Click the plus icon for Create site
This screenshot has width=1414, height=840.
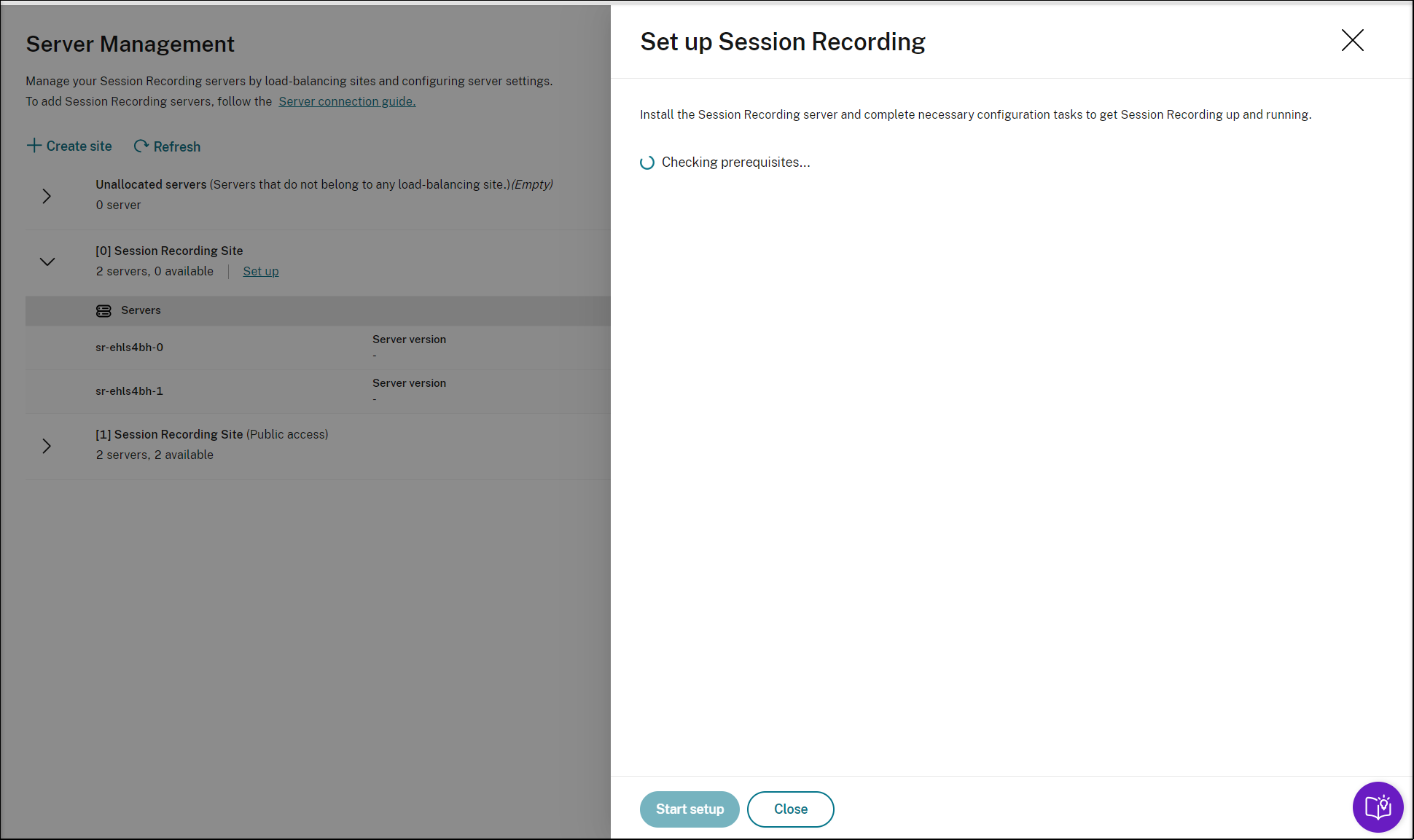(34, 146)
